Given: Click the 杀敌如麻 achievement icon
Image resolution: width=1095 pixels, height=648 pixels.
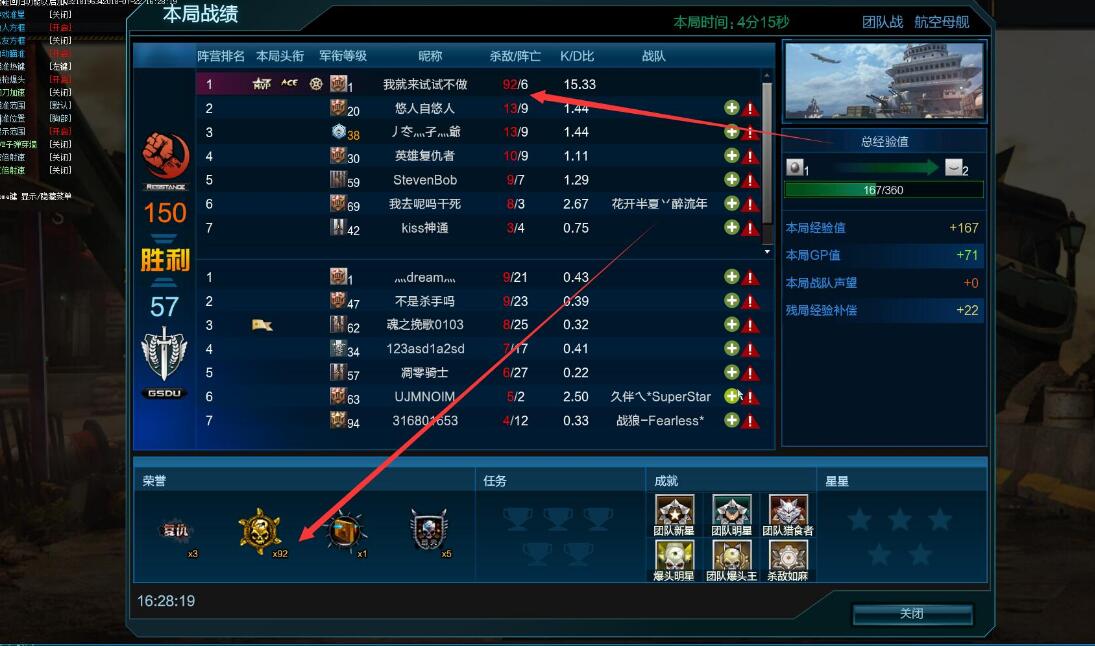Looking at the screenshot, I should pyautogui.click(x=788, y=560).
